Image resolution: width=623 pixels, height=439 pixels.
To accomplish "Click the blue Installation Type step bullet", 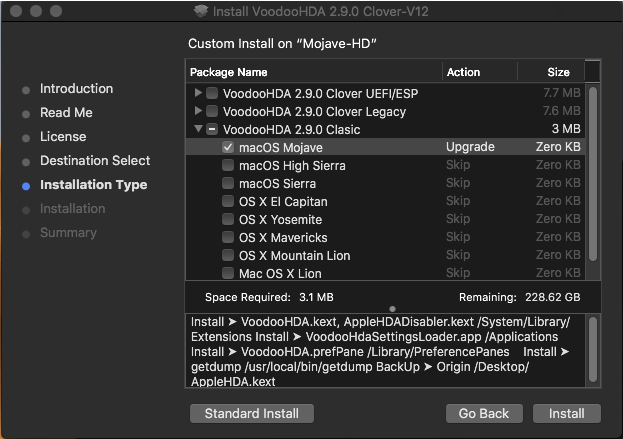I will 26,186.
